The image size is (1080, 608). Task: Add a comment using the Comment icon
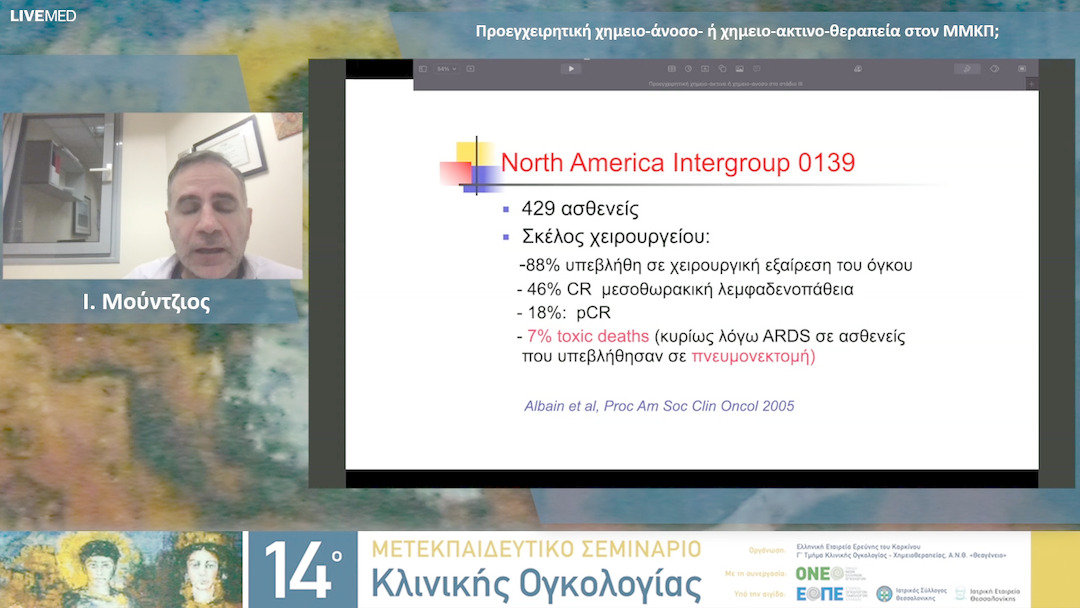click(x=756, y=69)
